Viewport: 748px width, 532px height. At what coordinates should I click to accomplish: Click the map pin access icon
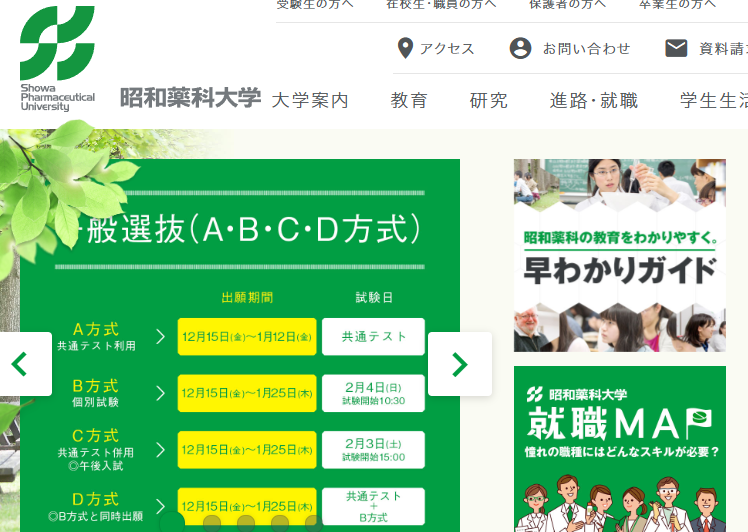pos(405,48)
